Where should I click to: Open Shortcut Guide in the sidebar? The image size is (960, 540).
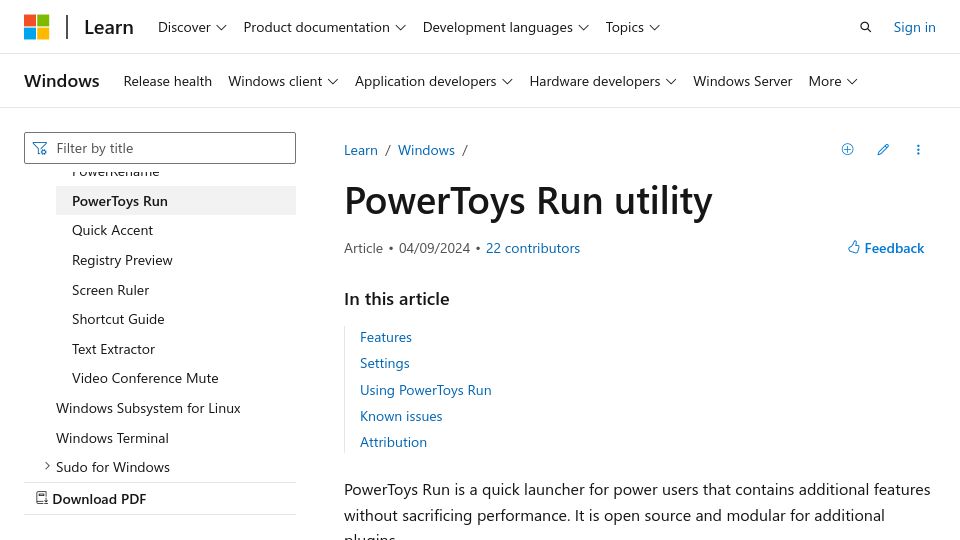point(118,320)
